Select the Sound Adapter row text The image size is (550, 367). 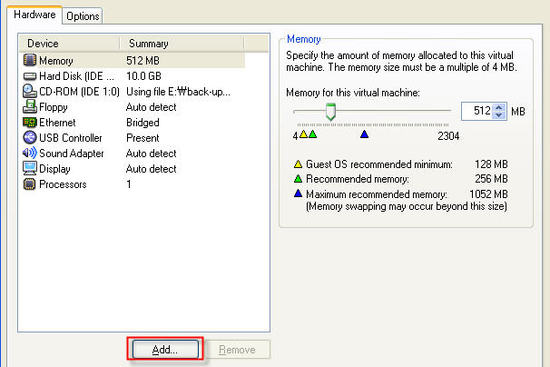tap(72, 153)
